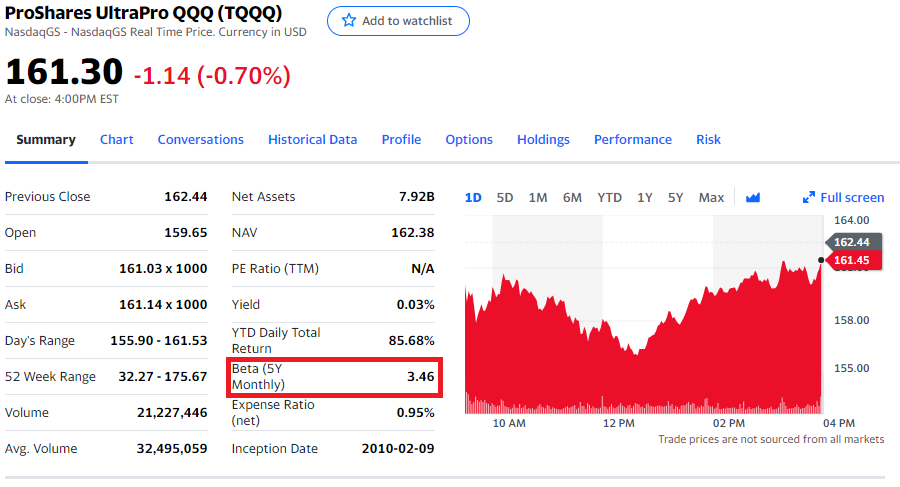
Task: Open the Conversations tab
Action: (x=201, y=140)
